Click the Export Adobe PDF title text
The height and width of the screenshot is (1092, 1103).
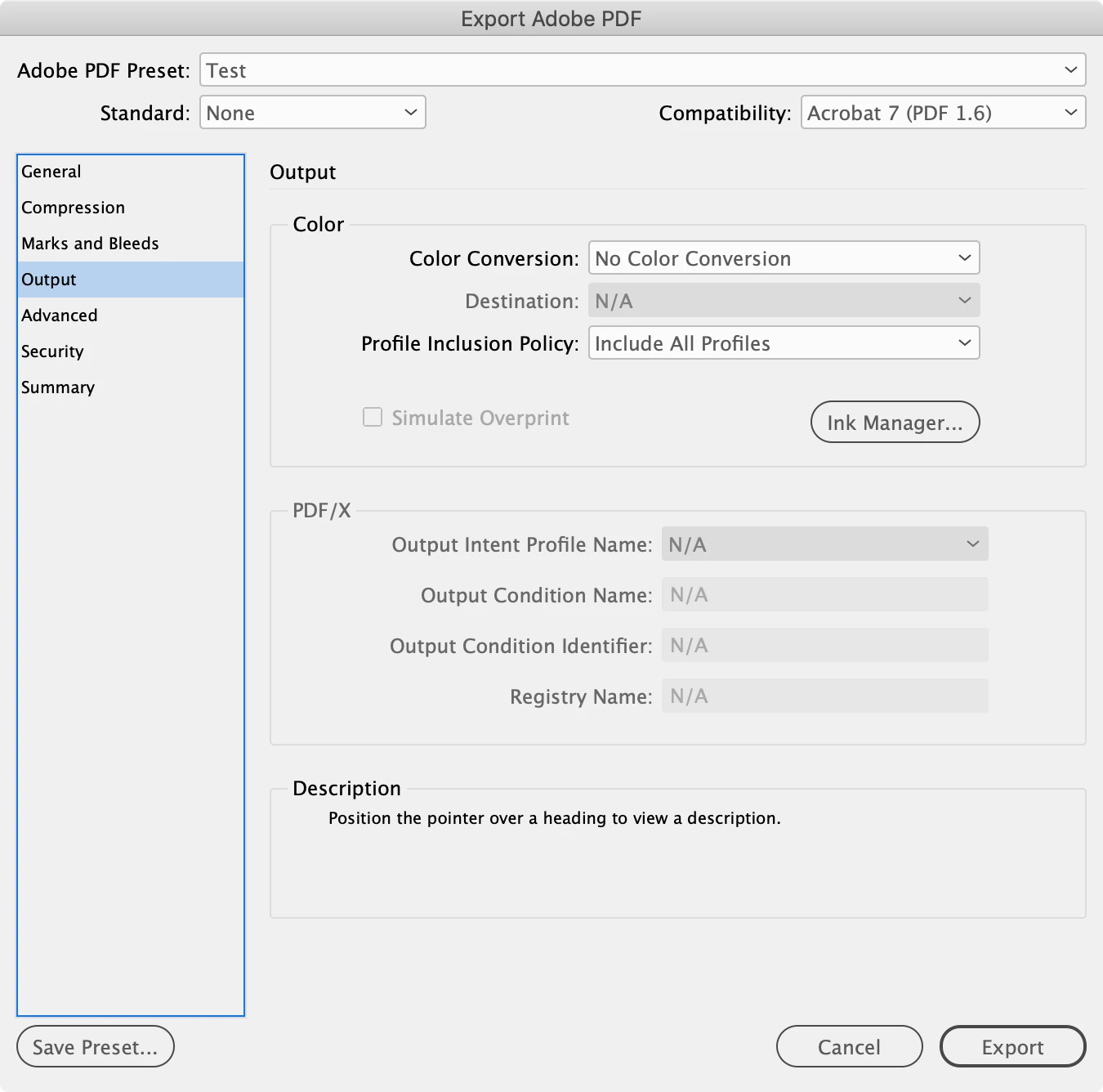[x=551, y=19]
